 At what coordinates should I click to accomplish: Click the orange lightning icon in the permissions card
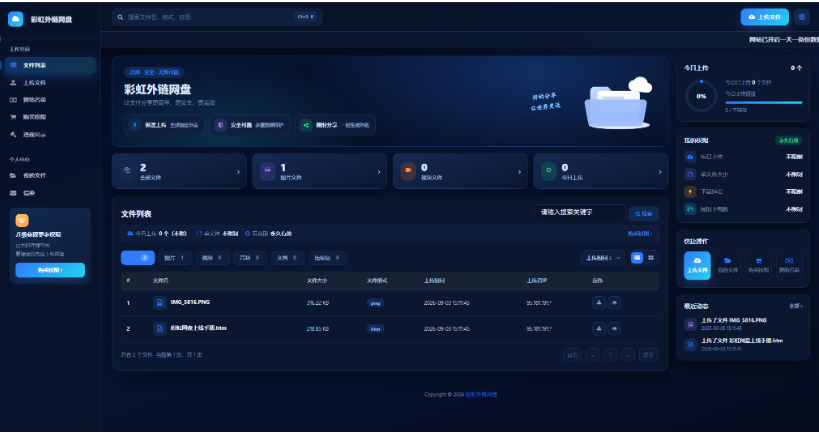[690, 192]
